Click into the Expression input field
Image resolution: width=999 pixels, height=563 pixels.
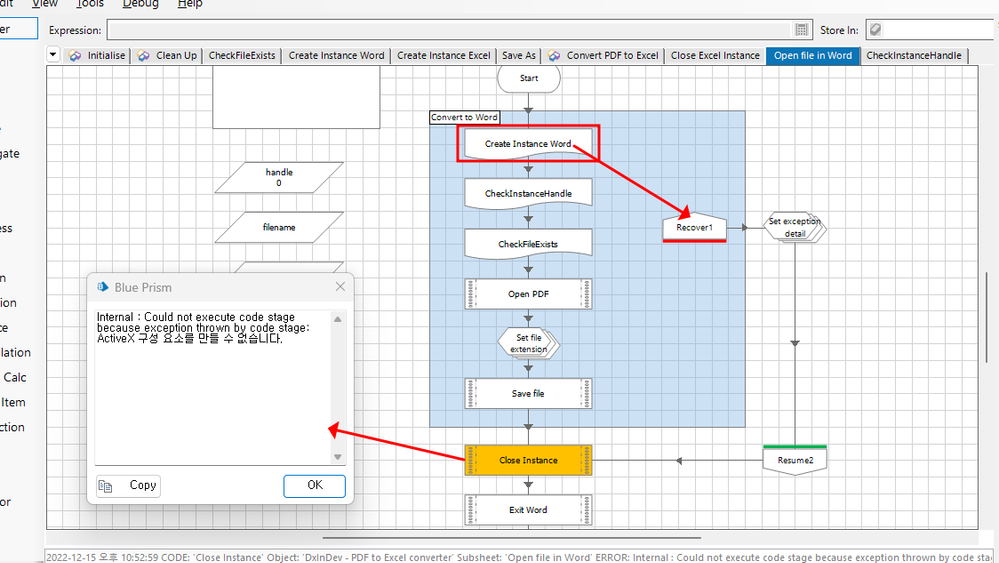450,30
